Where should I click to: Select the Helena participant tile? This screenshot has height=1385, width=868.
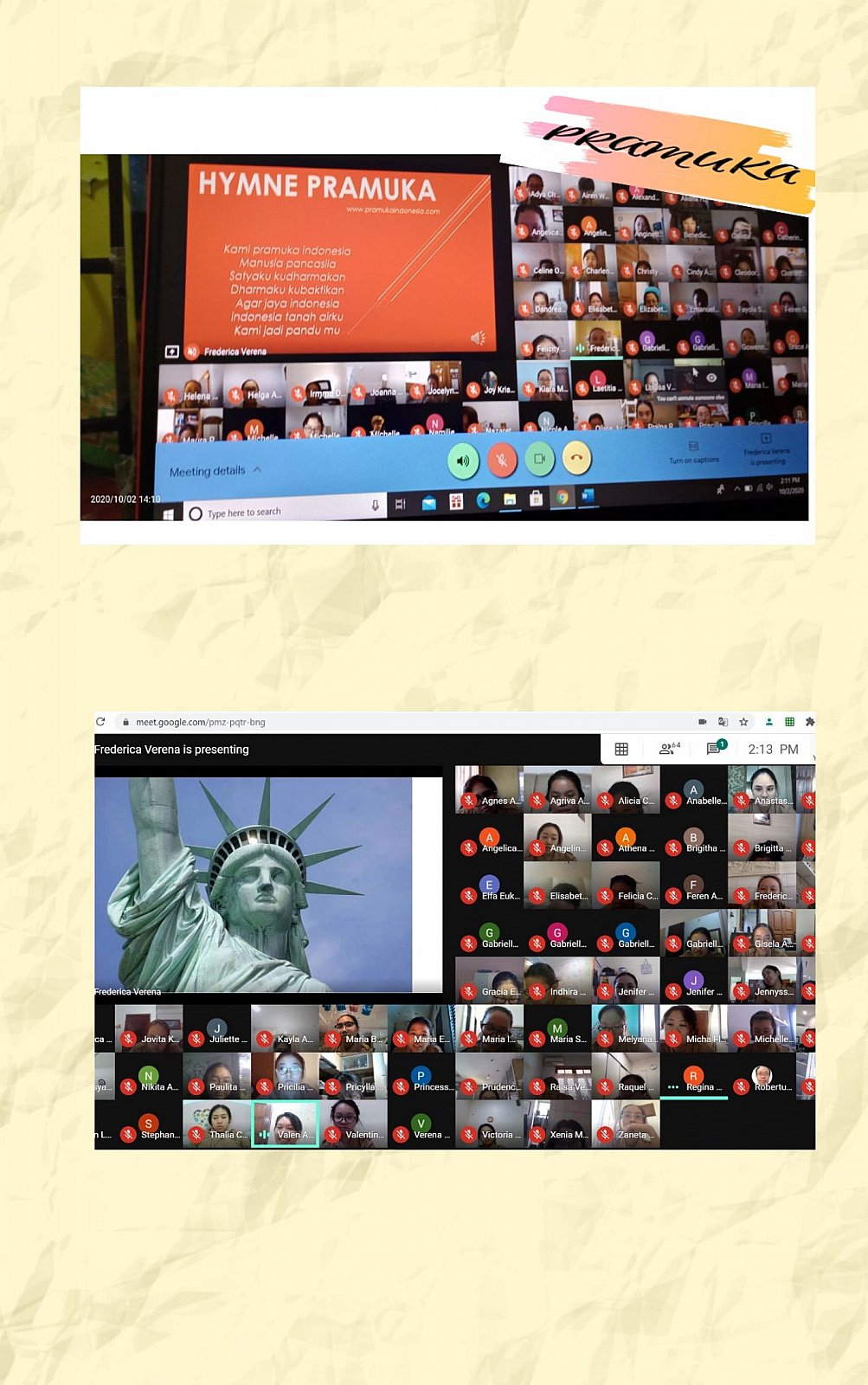point(190,386)
